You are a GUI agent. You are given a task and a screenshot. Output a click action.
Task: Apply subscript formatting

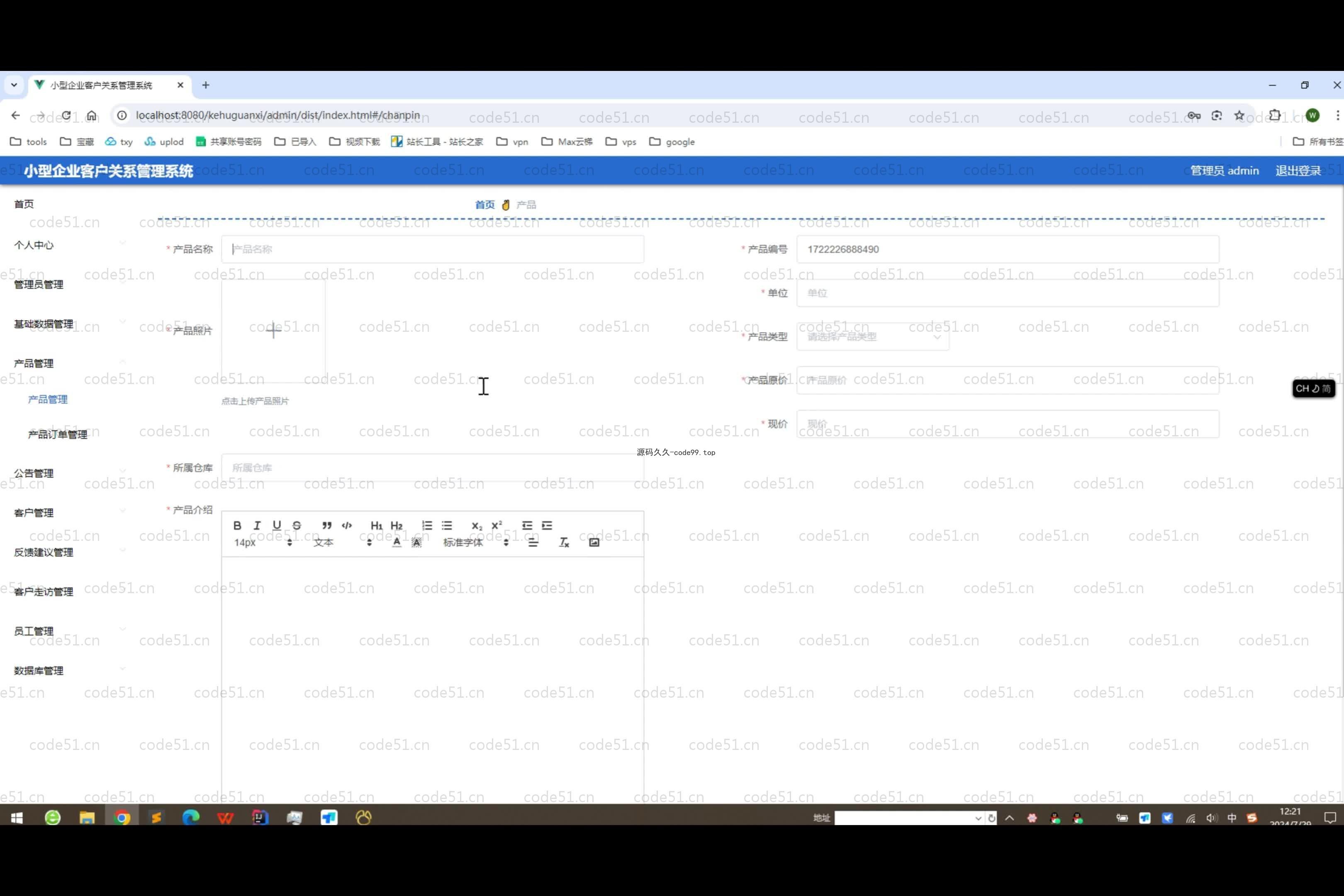[477, 525]
